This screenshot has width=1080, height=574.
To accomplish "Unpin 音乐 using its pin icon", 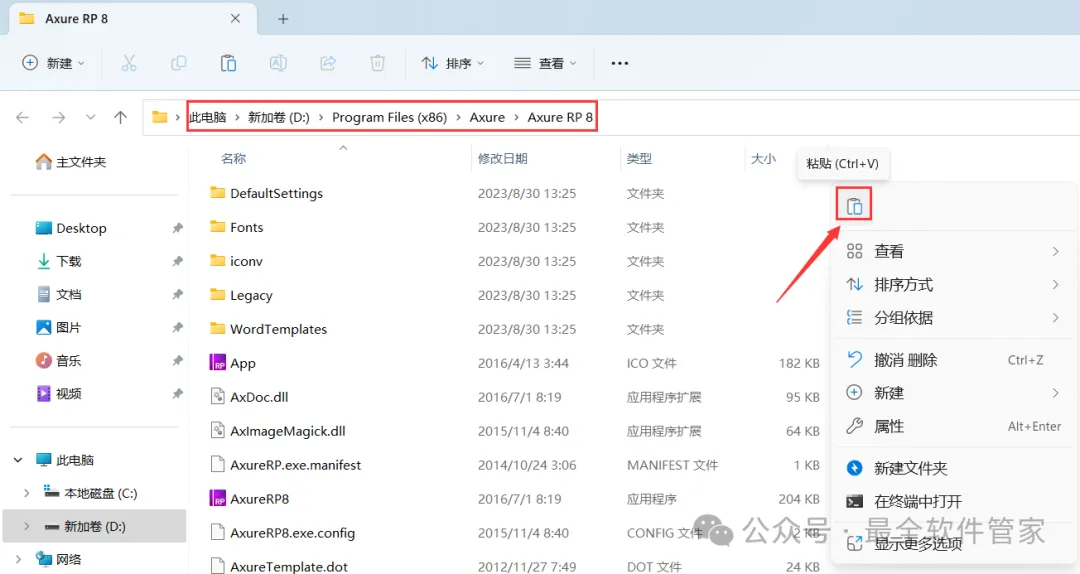I will click(x=178, y=360).
